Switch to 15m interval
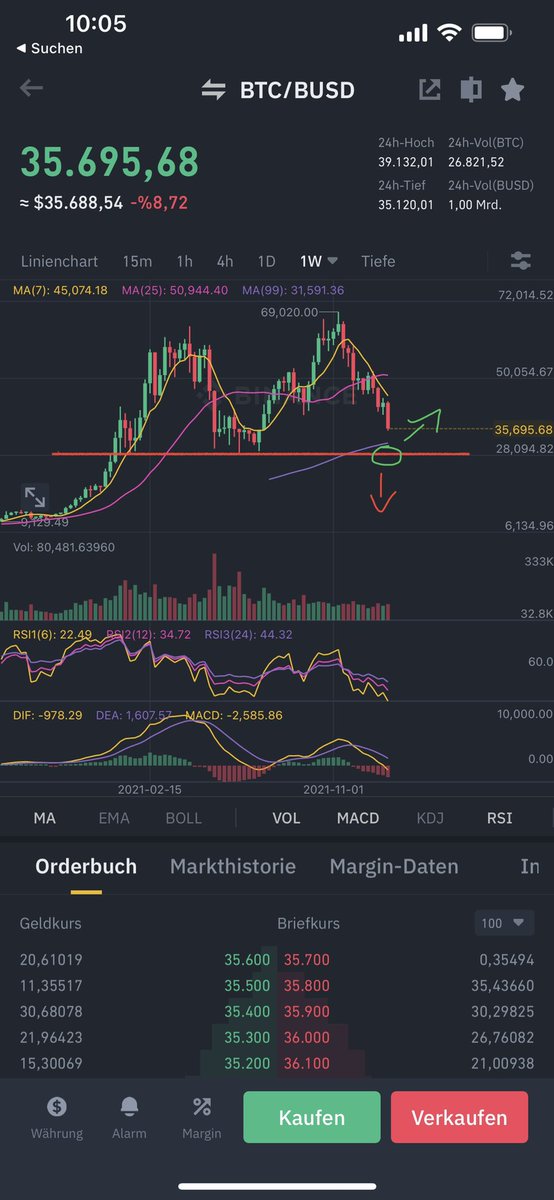Image resolution: width=554 pixels, height=1200 pixels. pyautogui.click(x=137, y=261)
